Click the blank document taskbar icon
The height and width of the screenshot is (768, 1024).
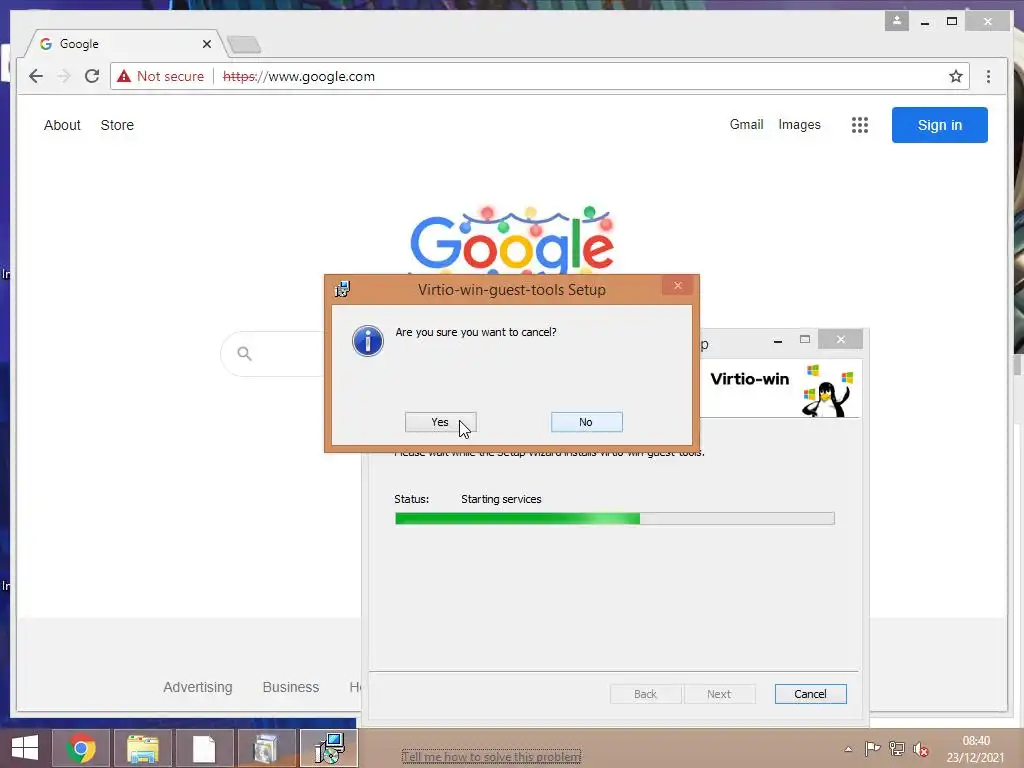point(204,748)
